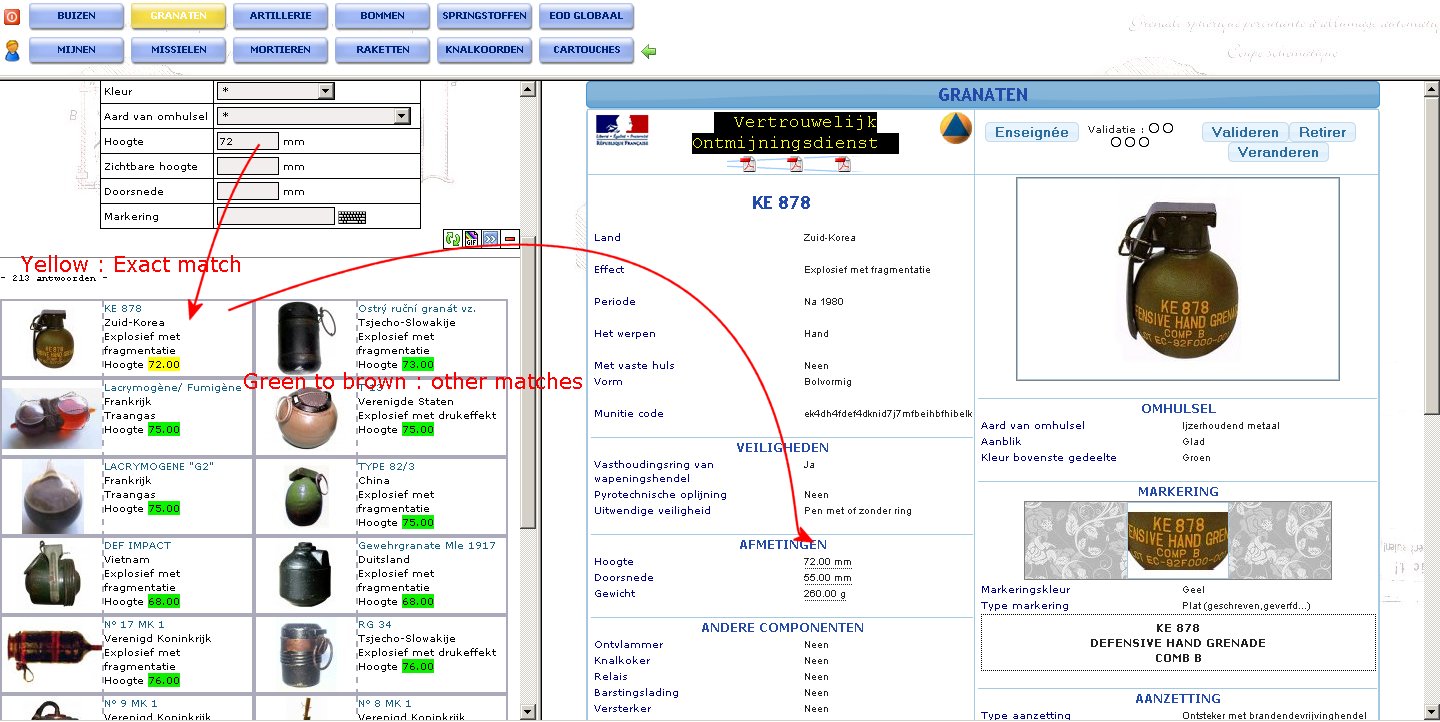Click the red minus icon
1440x722 pixels.
point(509,238)
